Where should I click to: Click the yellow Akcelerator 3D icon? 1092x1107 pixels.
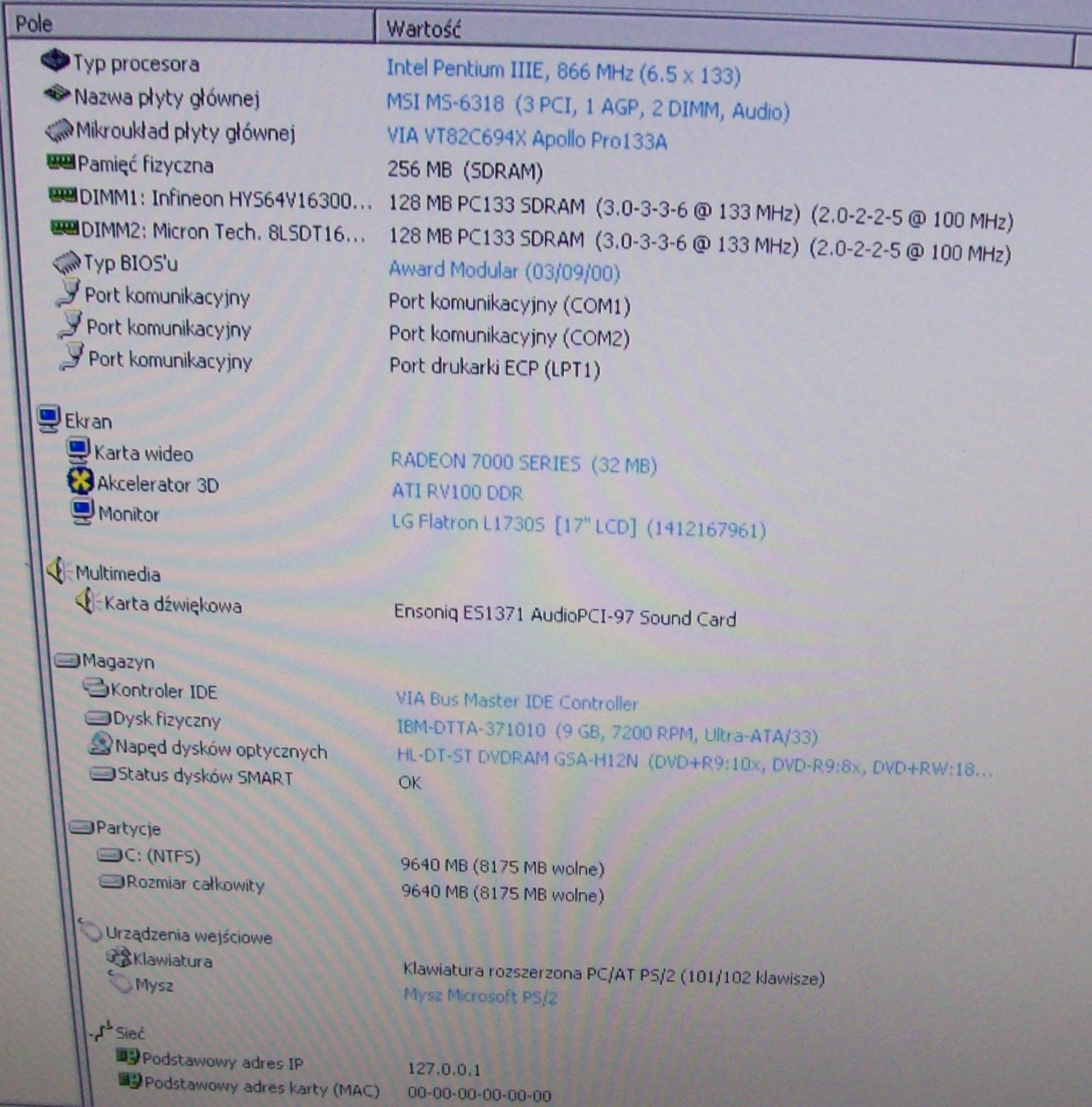point(80,481)
